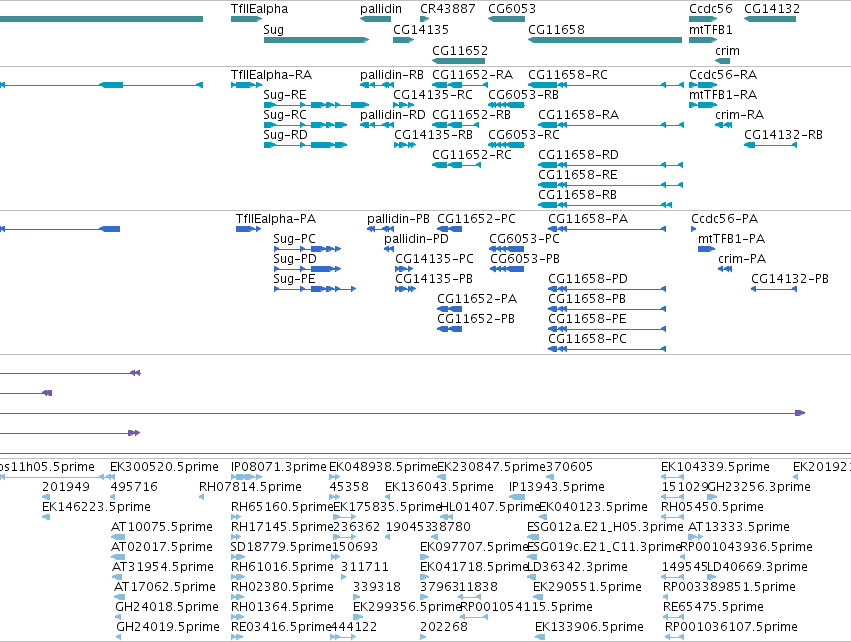Select EST RH07814.5prime
The image size is (851, 642).
pyautogui.click(x=201, y=497)
